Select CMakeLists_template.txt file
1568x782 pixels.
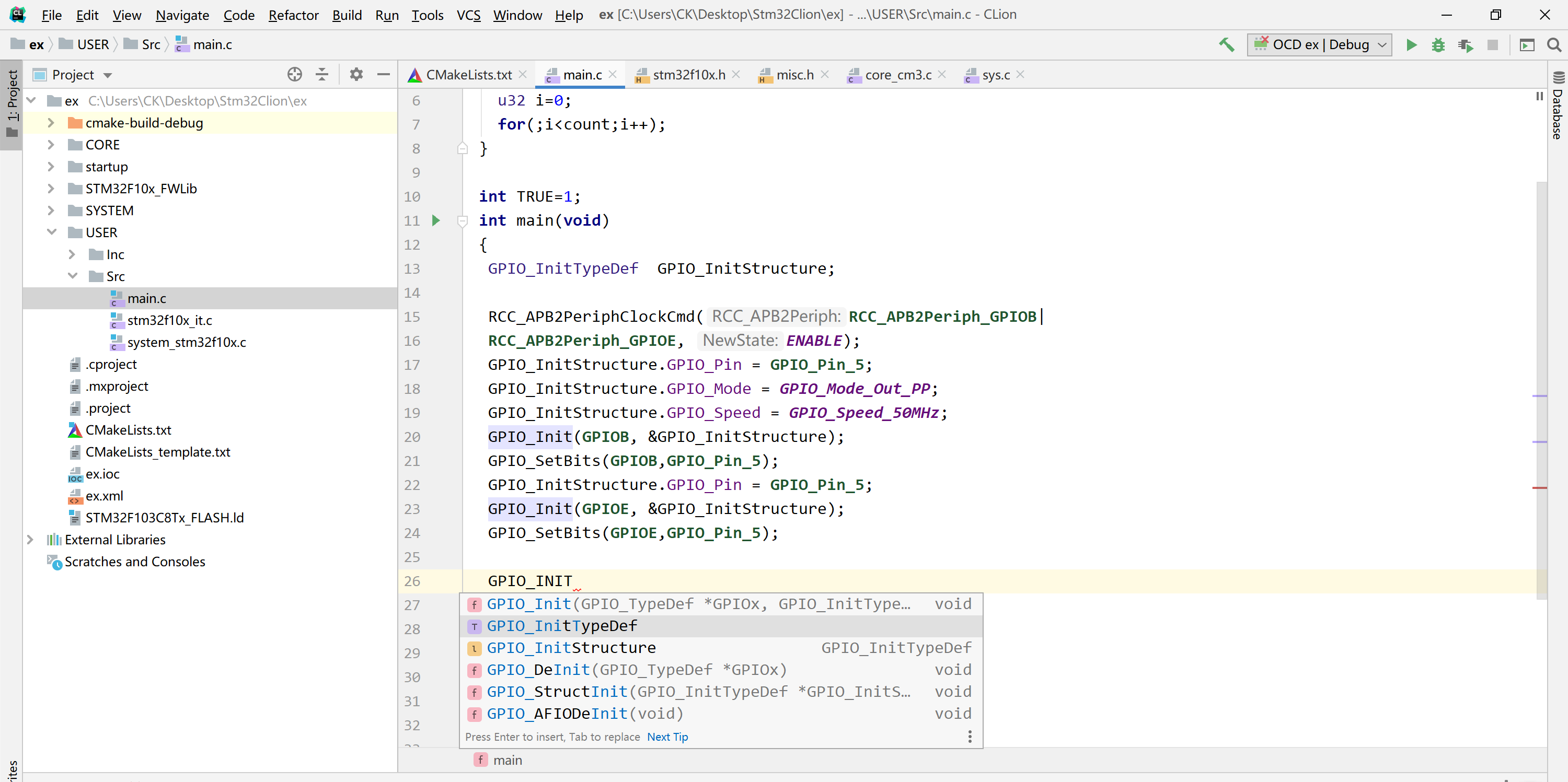click(158, 452)
